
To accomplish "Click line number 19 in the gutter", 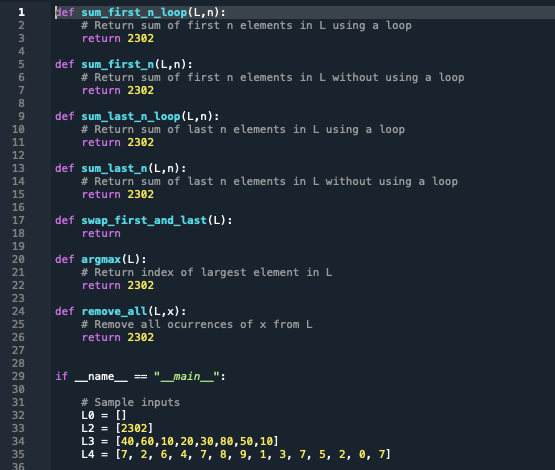I will point(18,246).
